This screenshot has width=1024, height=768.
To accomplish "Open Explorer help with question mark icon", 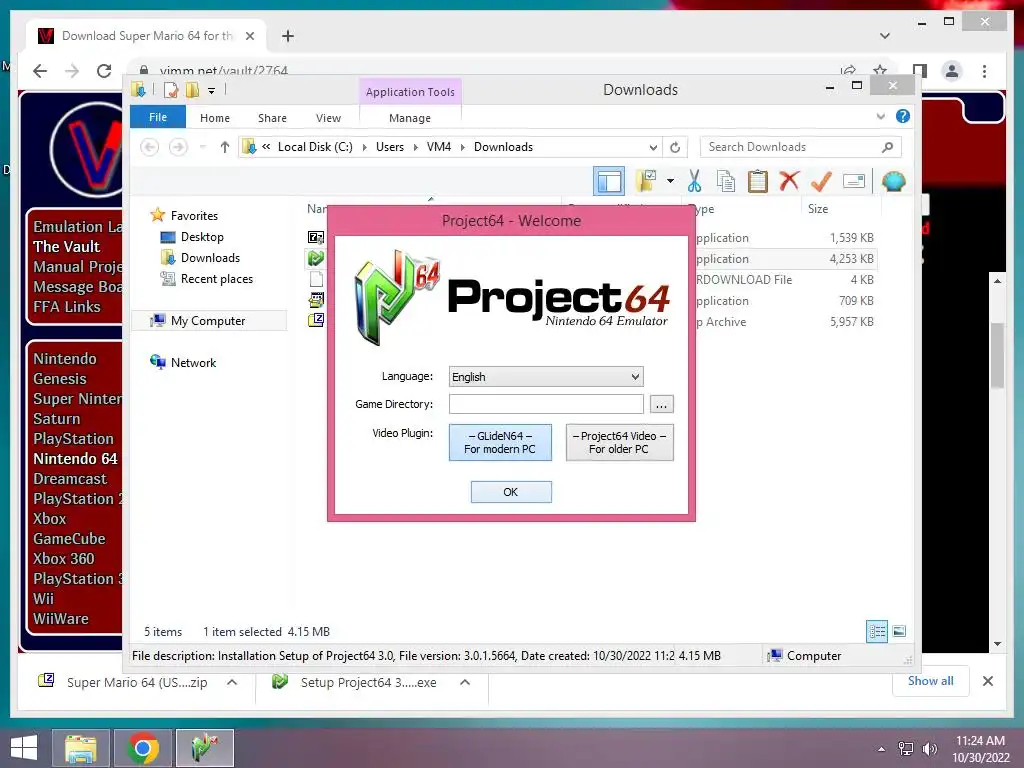I will (x=903, y=116).
